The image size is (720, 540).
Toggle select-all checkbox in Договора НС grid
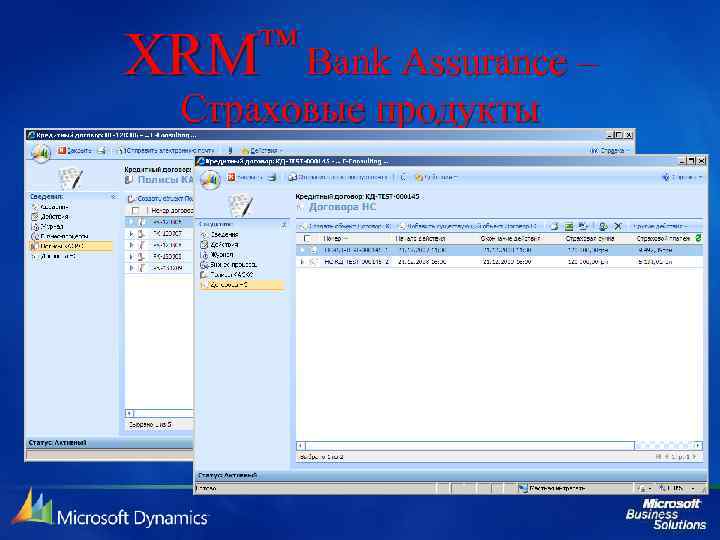[307, 238]
